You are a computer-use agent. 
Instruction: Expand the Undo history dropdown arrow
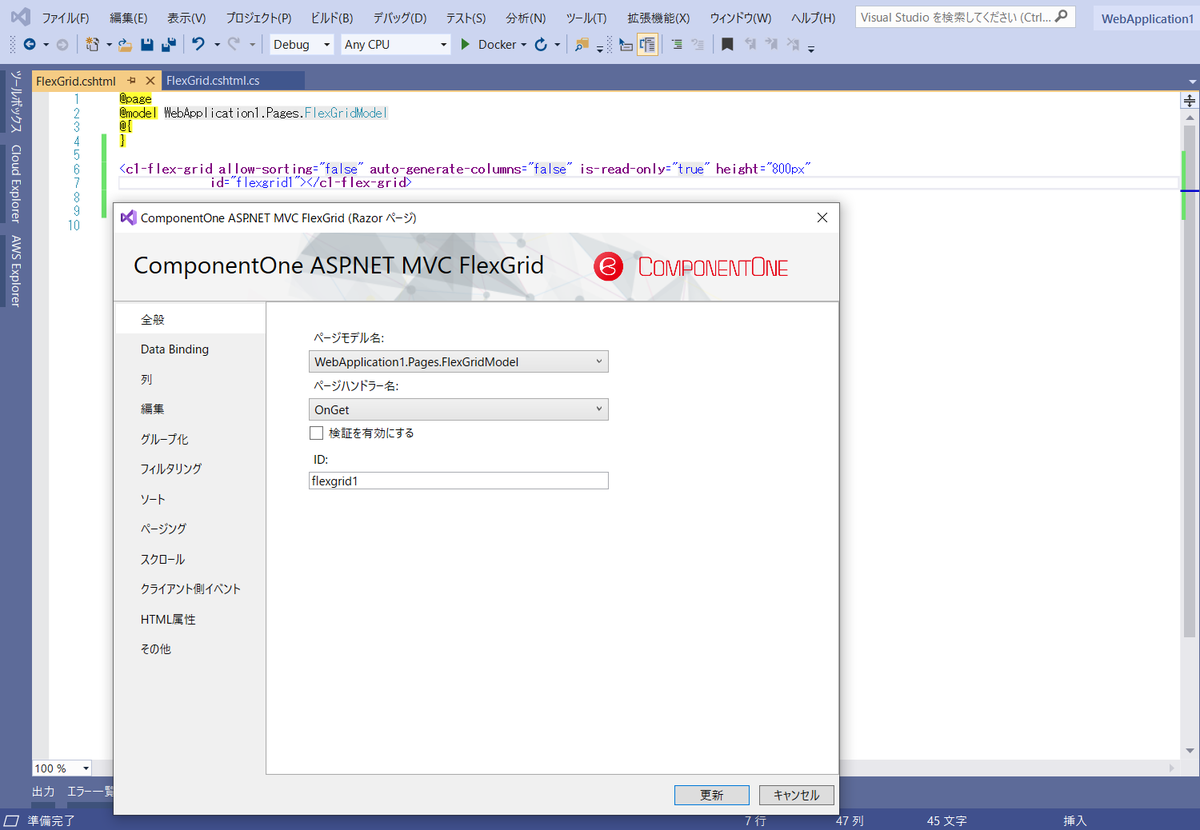tap(217, 45)
